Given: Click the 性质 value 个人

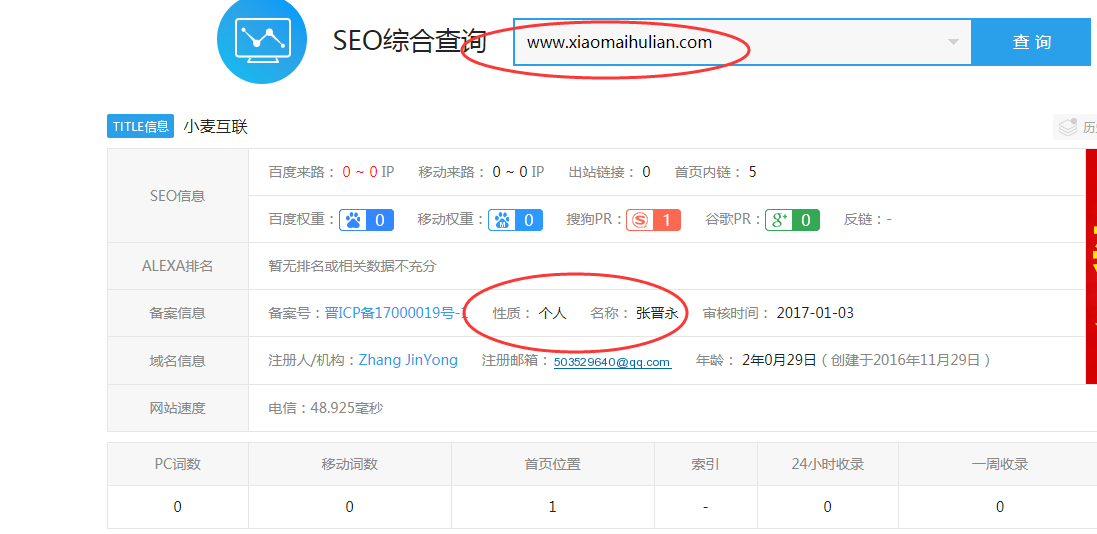Looking at the screenshot, I should pos(552,313).
